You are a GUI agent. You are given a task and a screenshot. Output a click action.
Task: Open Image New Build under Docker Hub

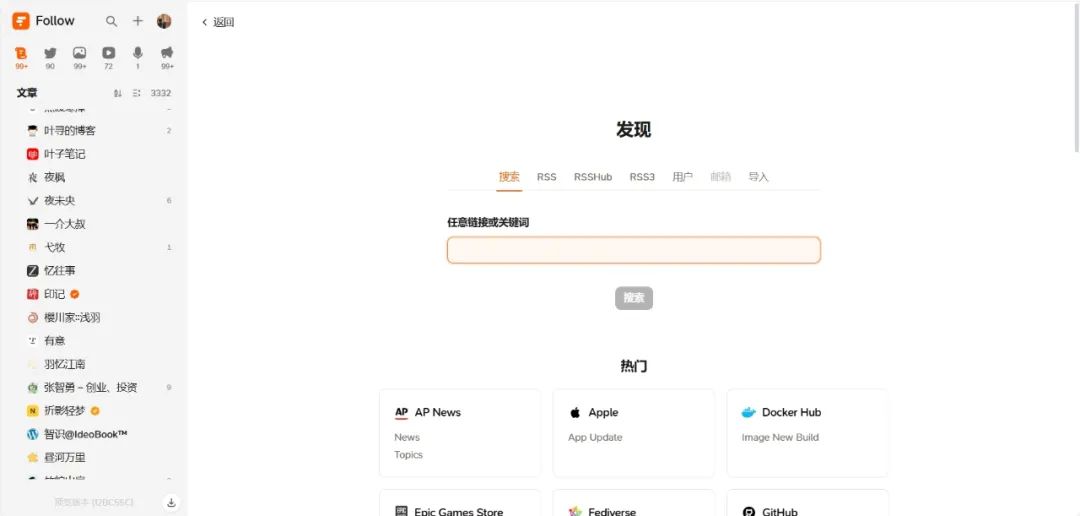point(780,437)
